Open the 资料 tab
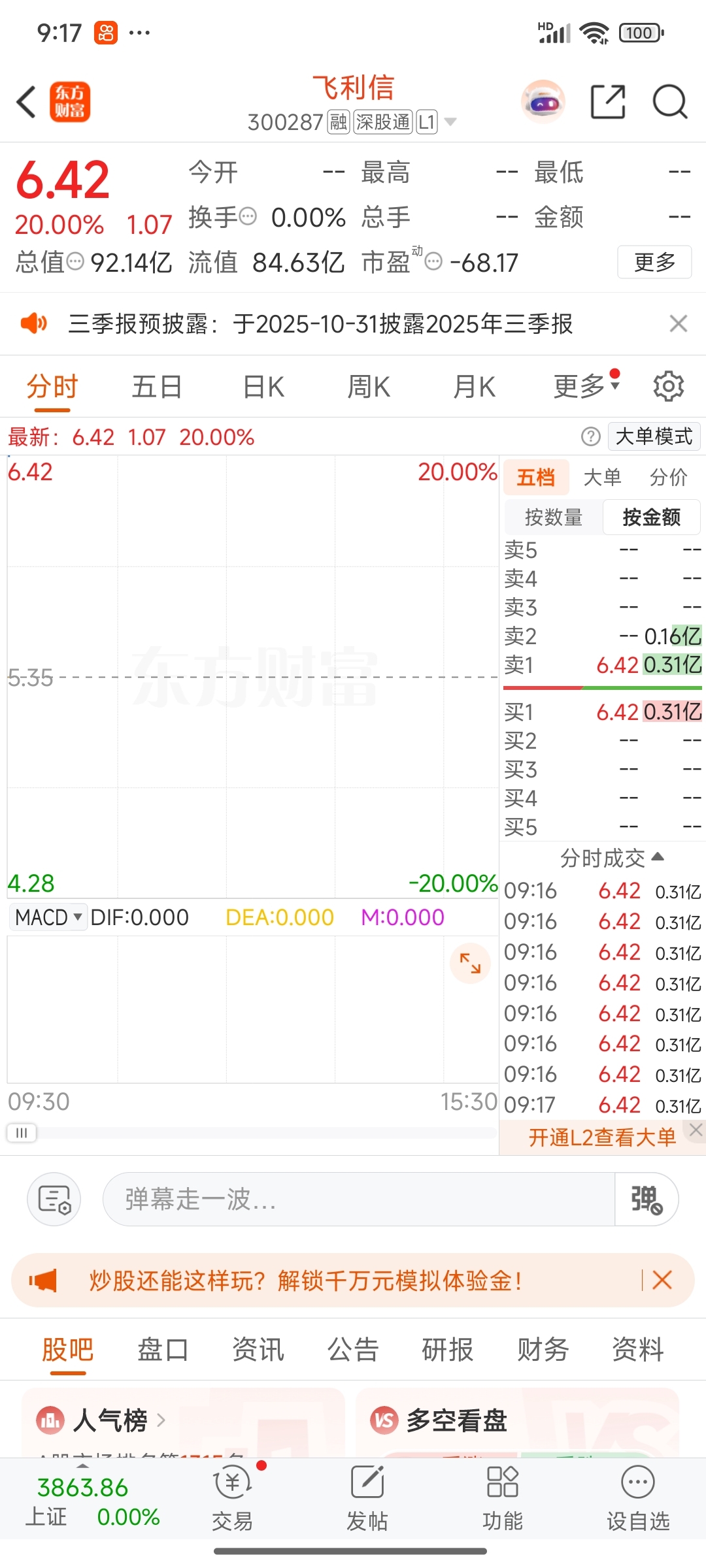706x1568 pixels. coord(638,1349)
